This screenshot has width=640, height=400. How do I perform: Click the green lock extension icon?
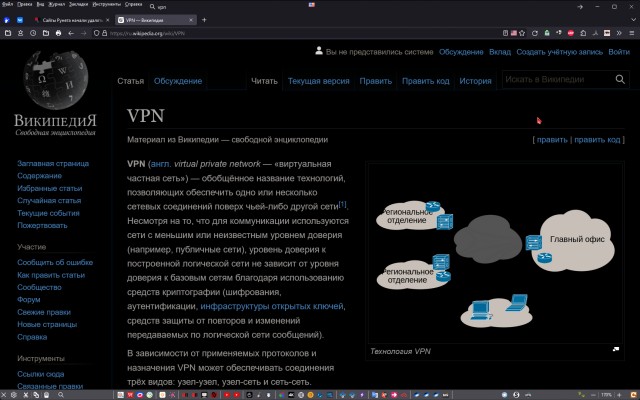click(547, 33)
